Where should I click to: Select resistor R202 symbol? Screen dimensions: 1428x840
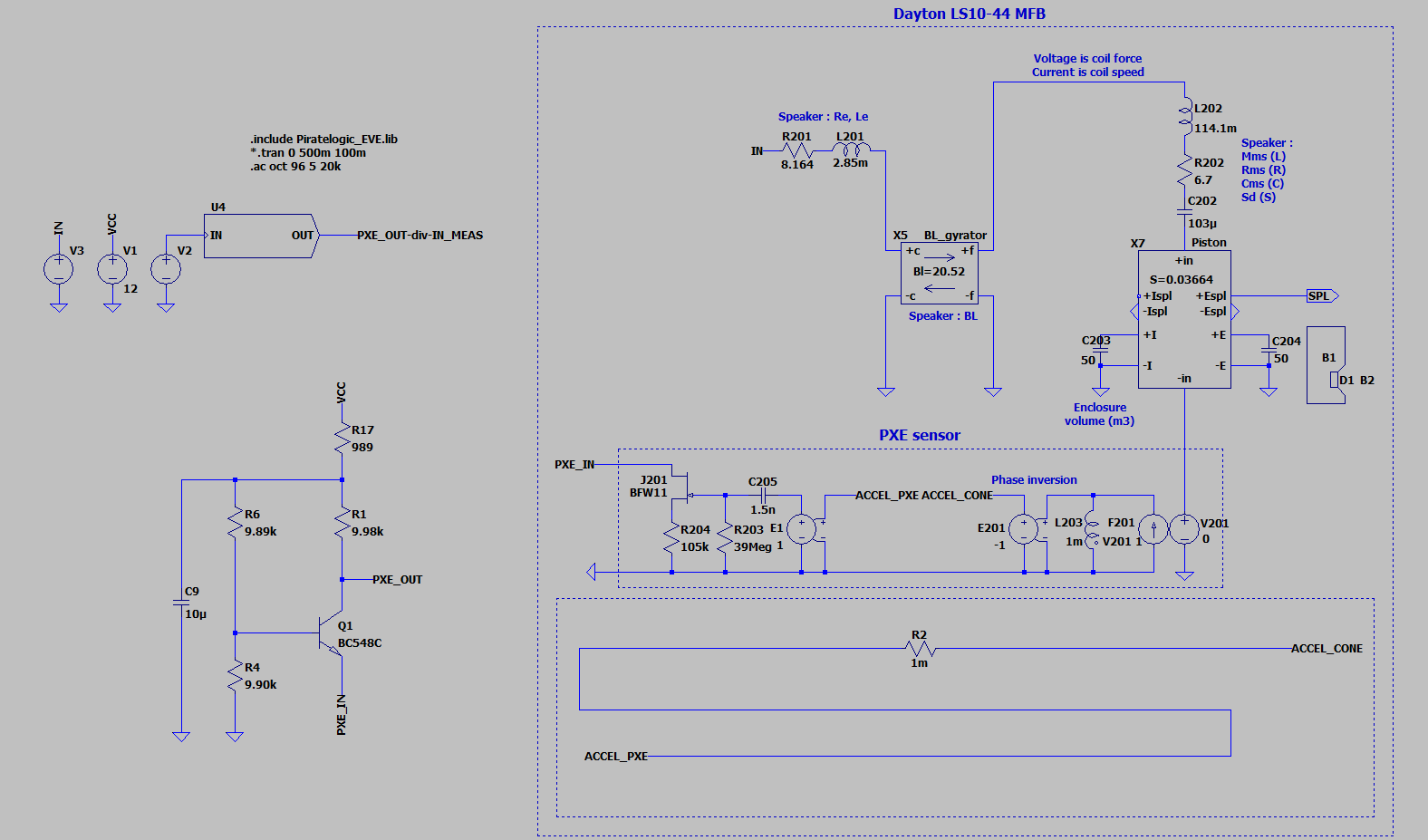coord(1184,171)
